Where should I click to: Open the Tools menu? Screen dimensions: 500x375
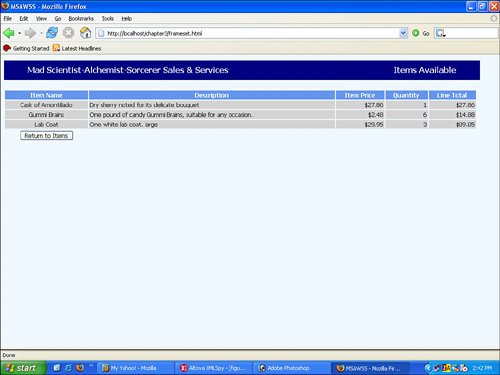pos(108,19)
